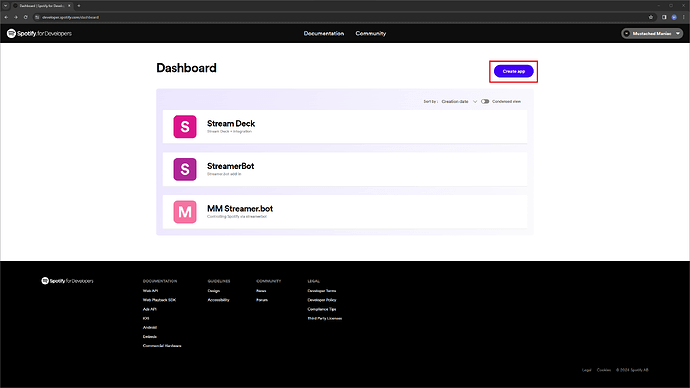Click the purple StreamerBot app icon
Screen dimensions: 690x388
(185, 169)
